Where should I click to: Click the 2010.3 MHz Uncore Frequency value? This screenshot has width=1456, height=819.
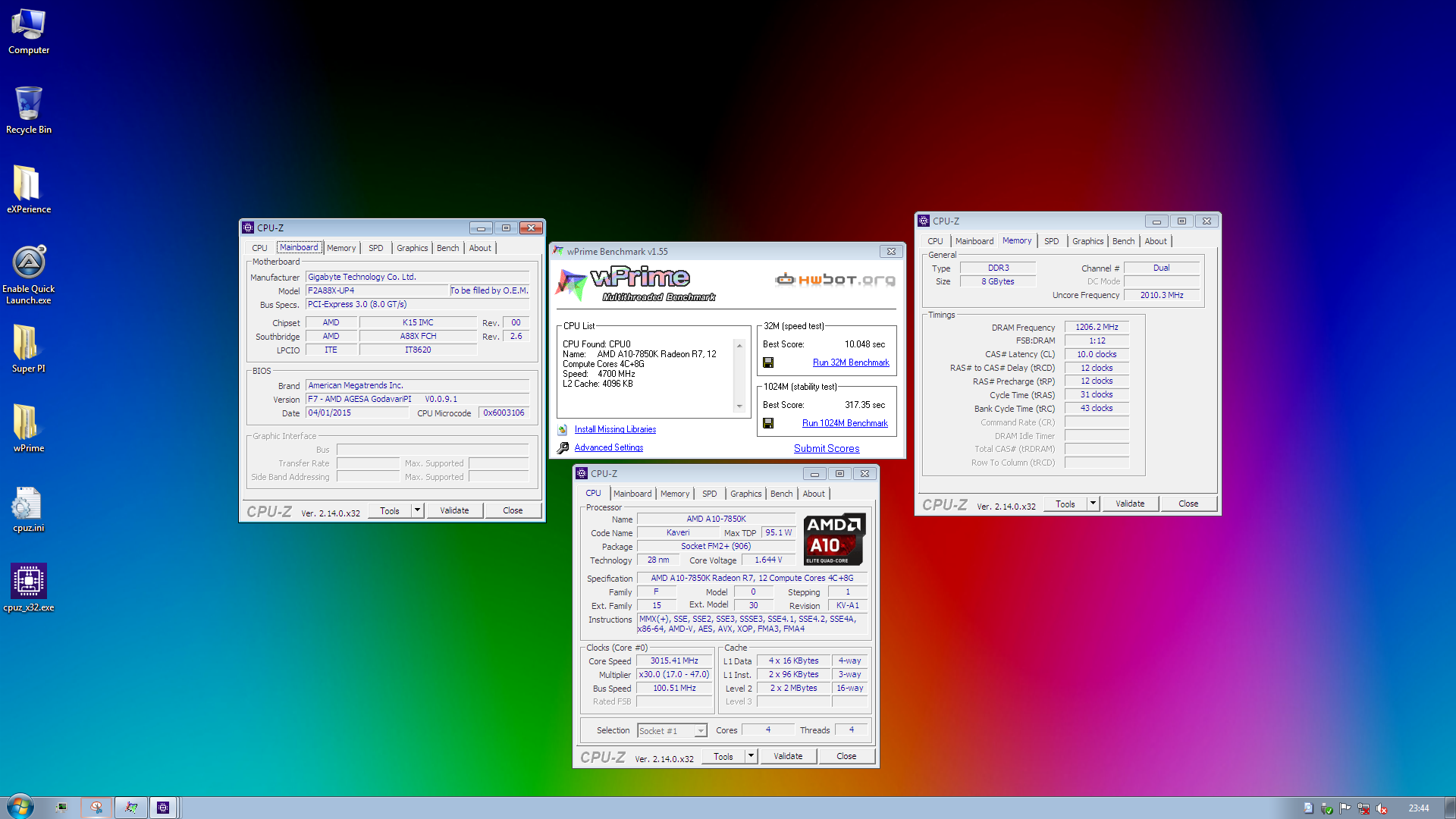(1162, 295)
